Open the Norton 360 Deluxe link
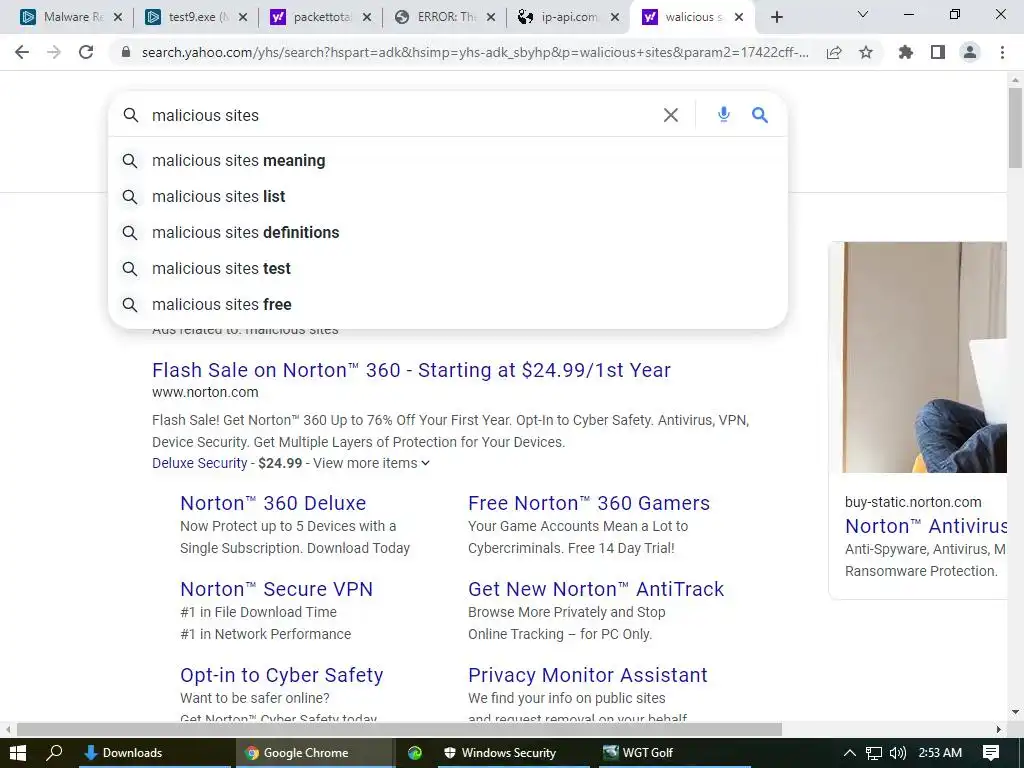This screenshot has height=768, width=1024. tap(273, 504)
